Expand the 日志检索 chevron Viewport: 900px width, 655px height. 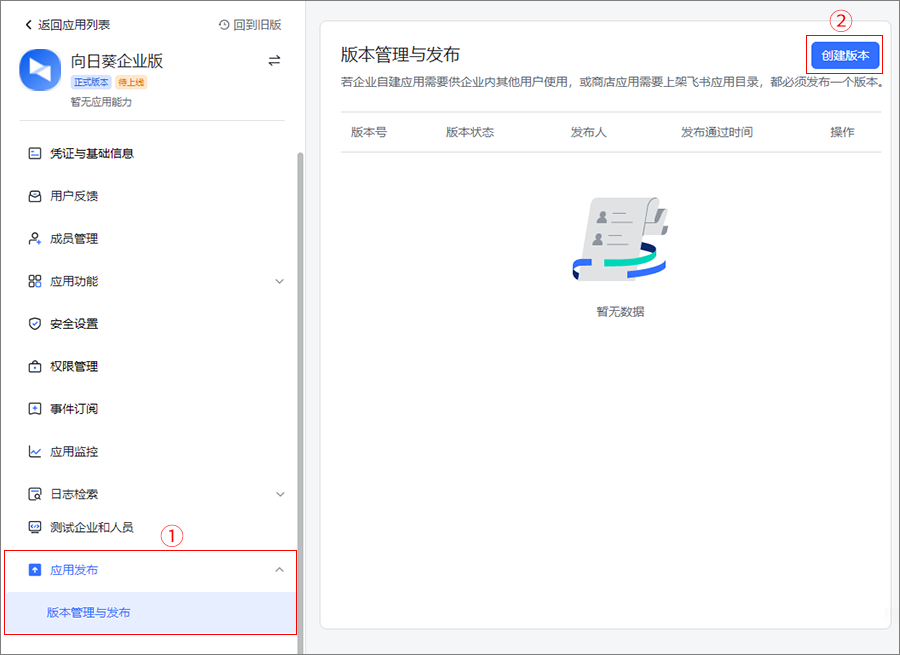pos(280,494)
